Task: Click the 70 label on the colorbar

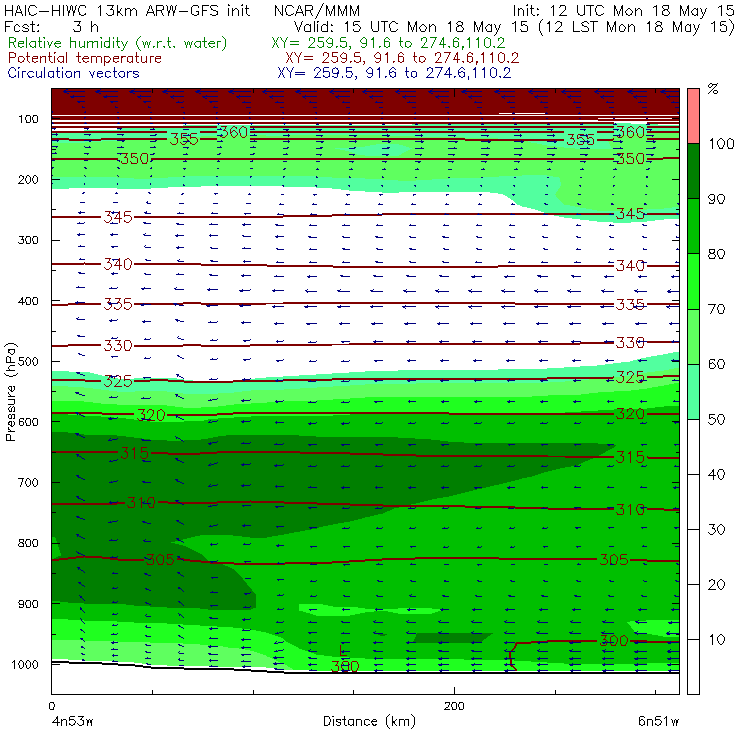Action: [716, 309]
